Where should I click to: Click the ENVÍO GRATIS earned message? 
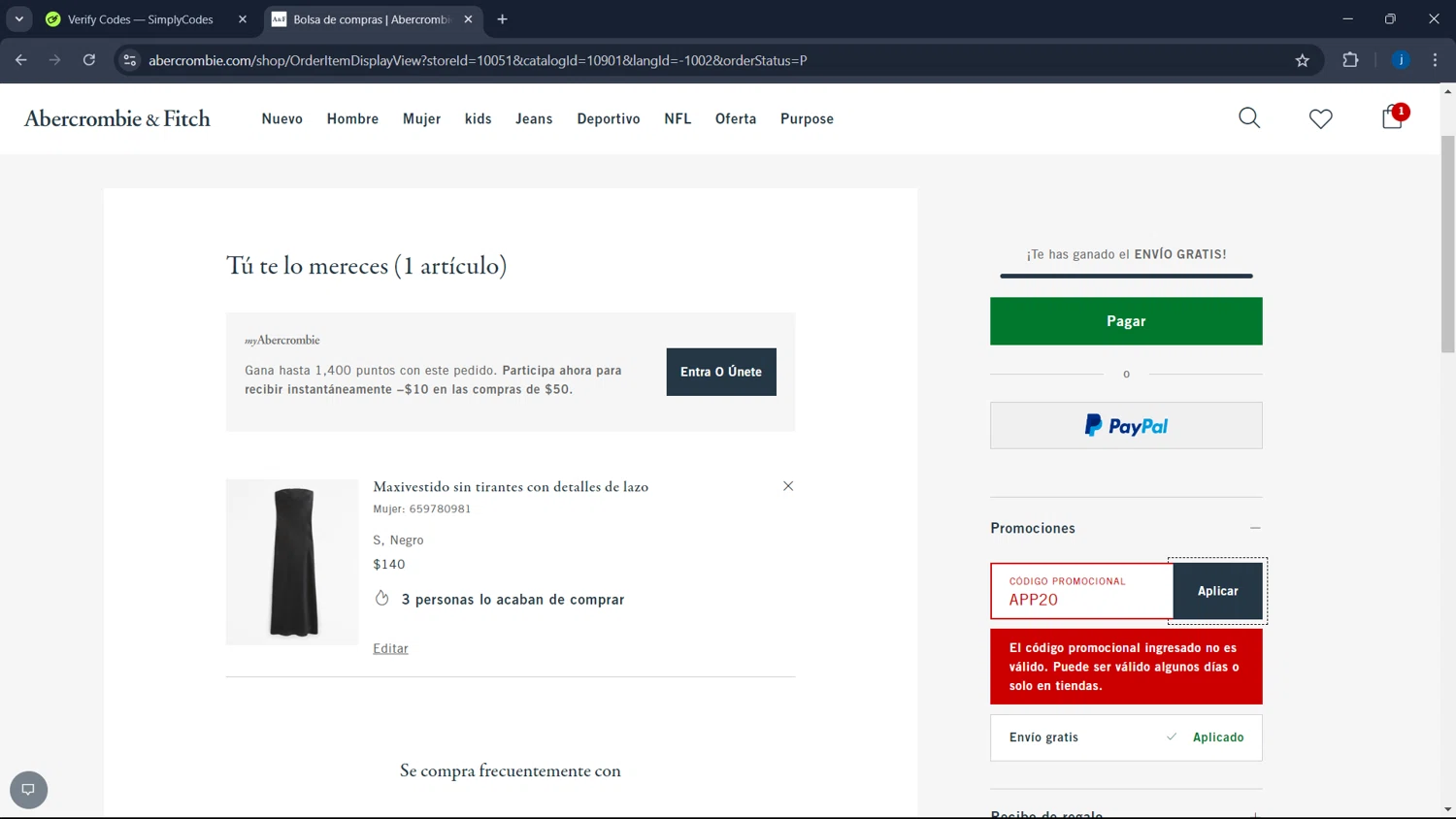tap(1126, 254)
